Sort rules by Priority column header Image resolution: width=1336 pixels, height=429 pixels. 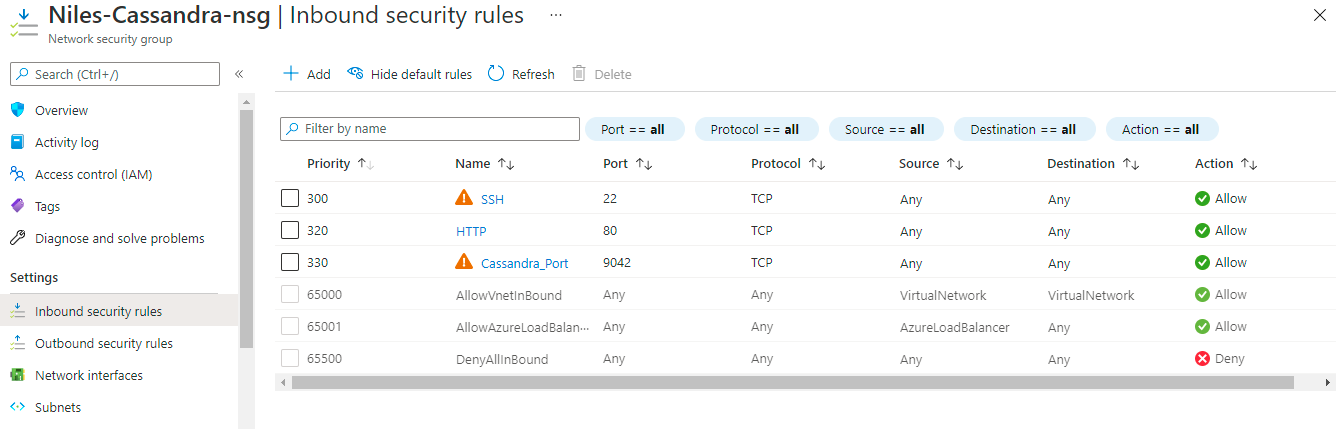point(329,164)
